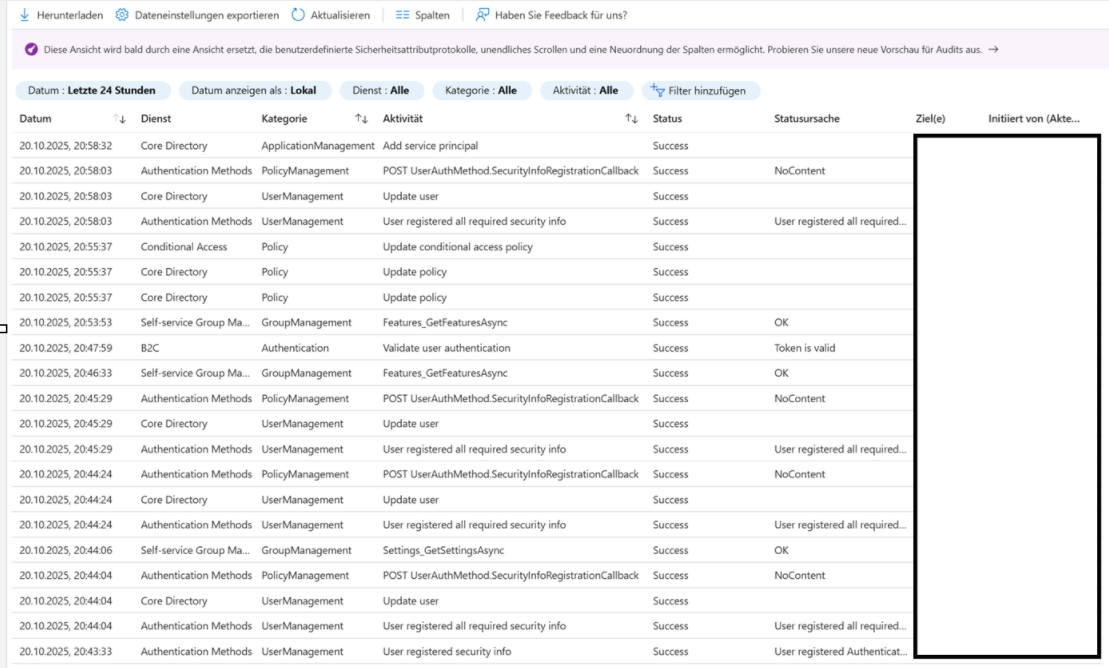
Task: Click the 'Authentication' category cell in the B2C row
Action: click(x=295, y=348)
